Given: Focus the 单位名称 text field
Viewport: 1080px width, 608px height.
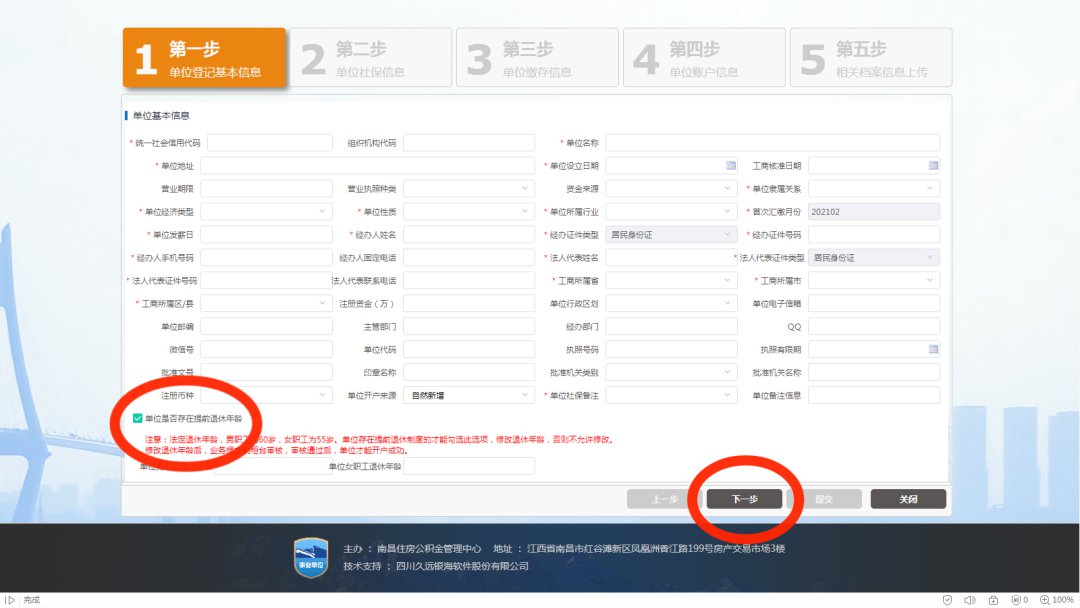Looking at the screenshot, I should [x=772, y=143].
